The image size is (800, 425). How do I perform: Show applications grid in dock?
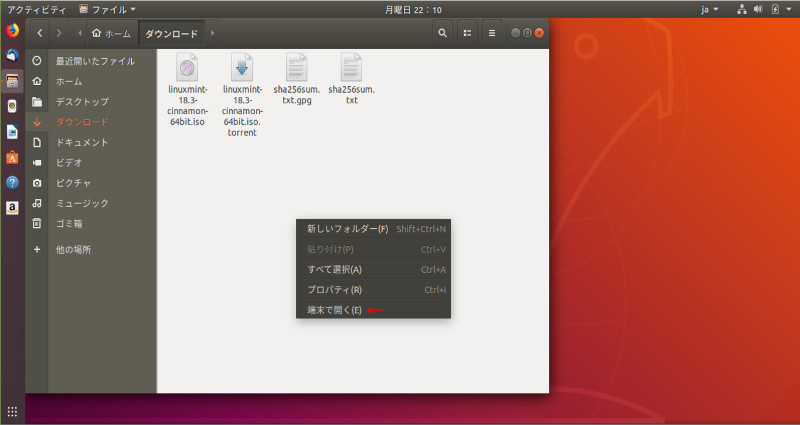[x=12, y=412]
